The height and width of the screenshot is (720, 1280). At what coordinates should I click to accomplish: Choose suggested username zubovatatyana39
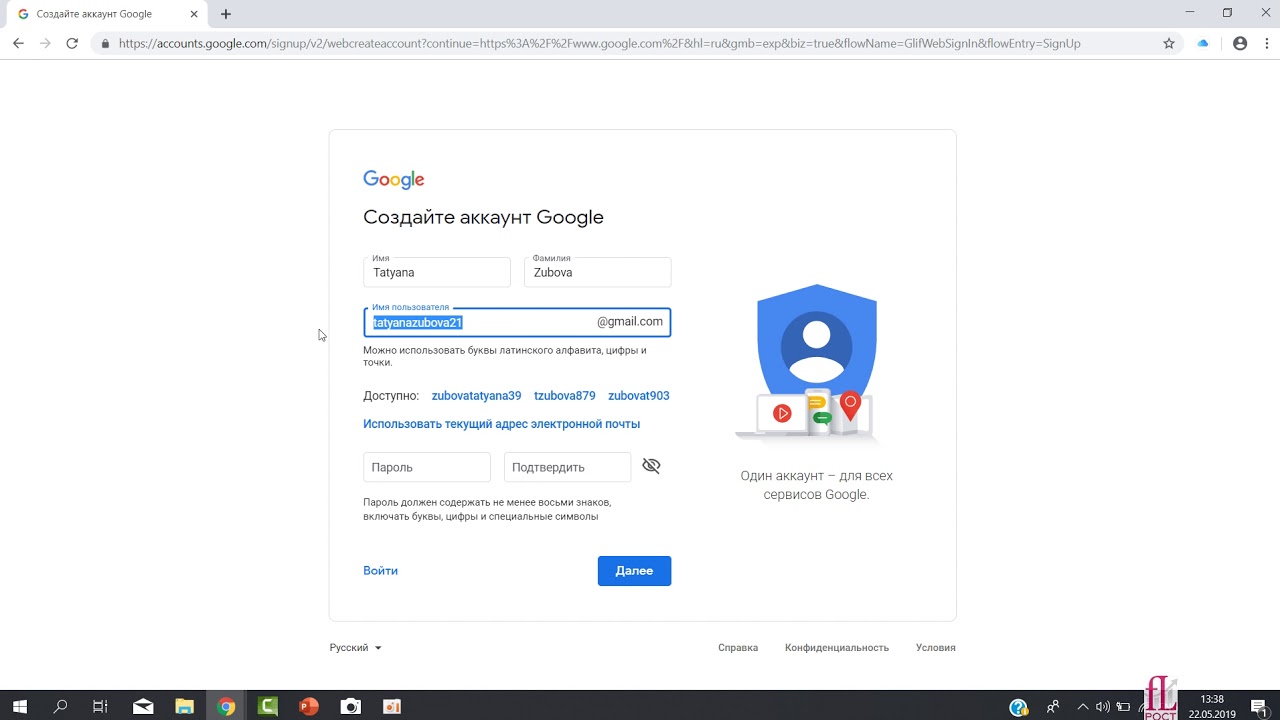(476, 396)
